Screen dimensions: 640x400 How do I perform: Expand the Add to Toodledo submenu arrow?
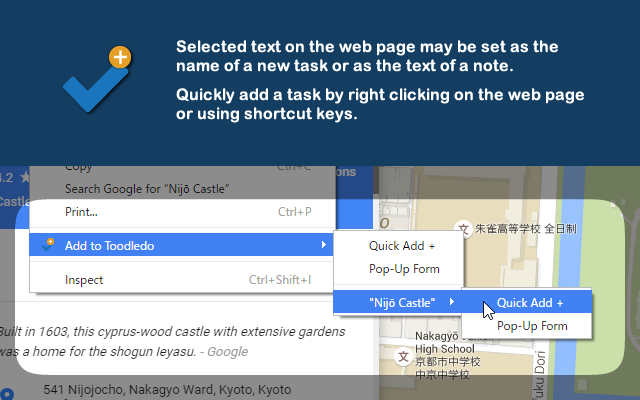(x=323, y=244)
